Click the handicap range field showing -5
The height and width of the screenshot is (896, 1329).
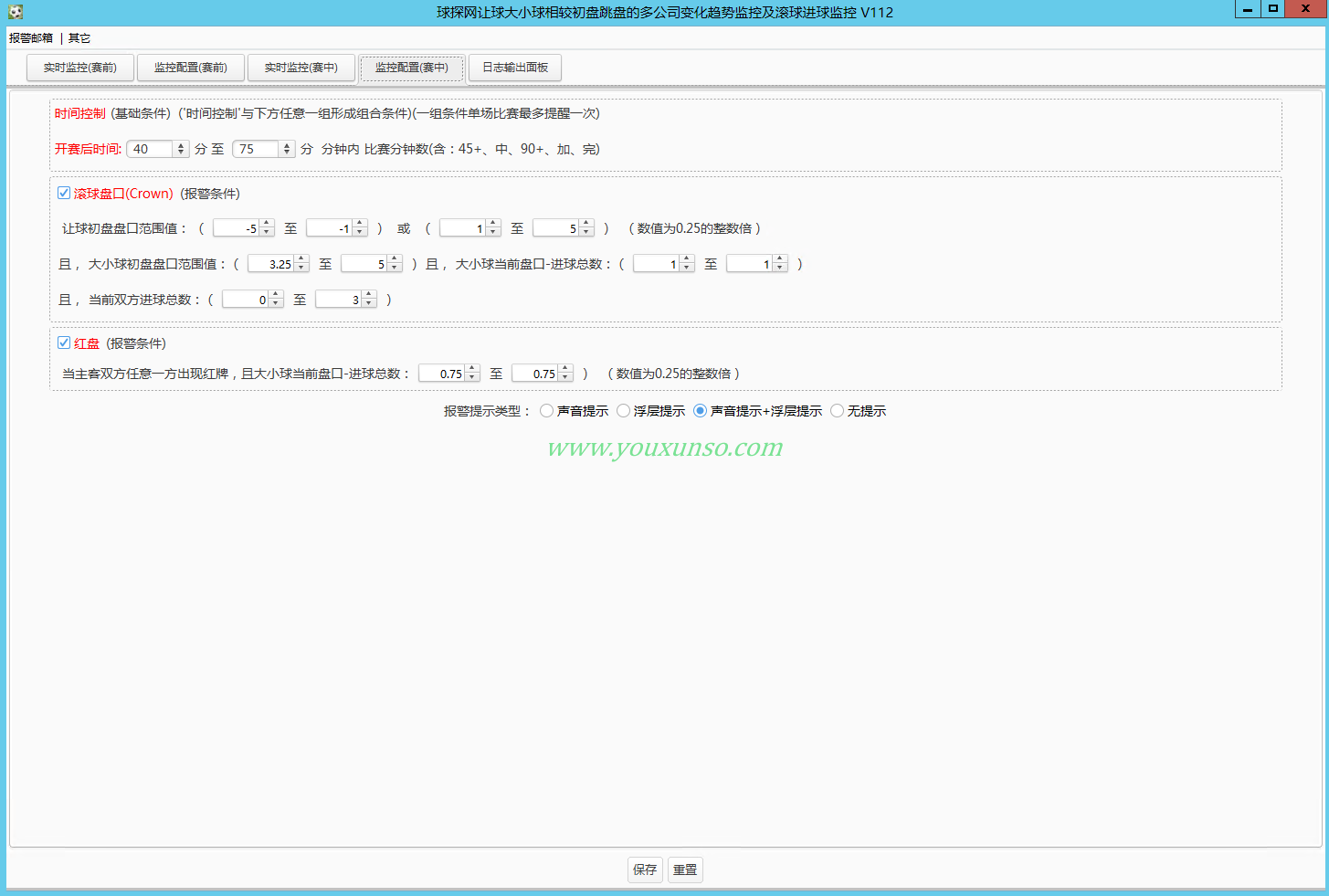[x=237, y=228]
